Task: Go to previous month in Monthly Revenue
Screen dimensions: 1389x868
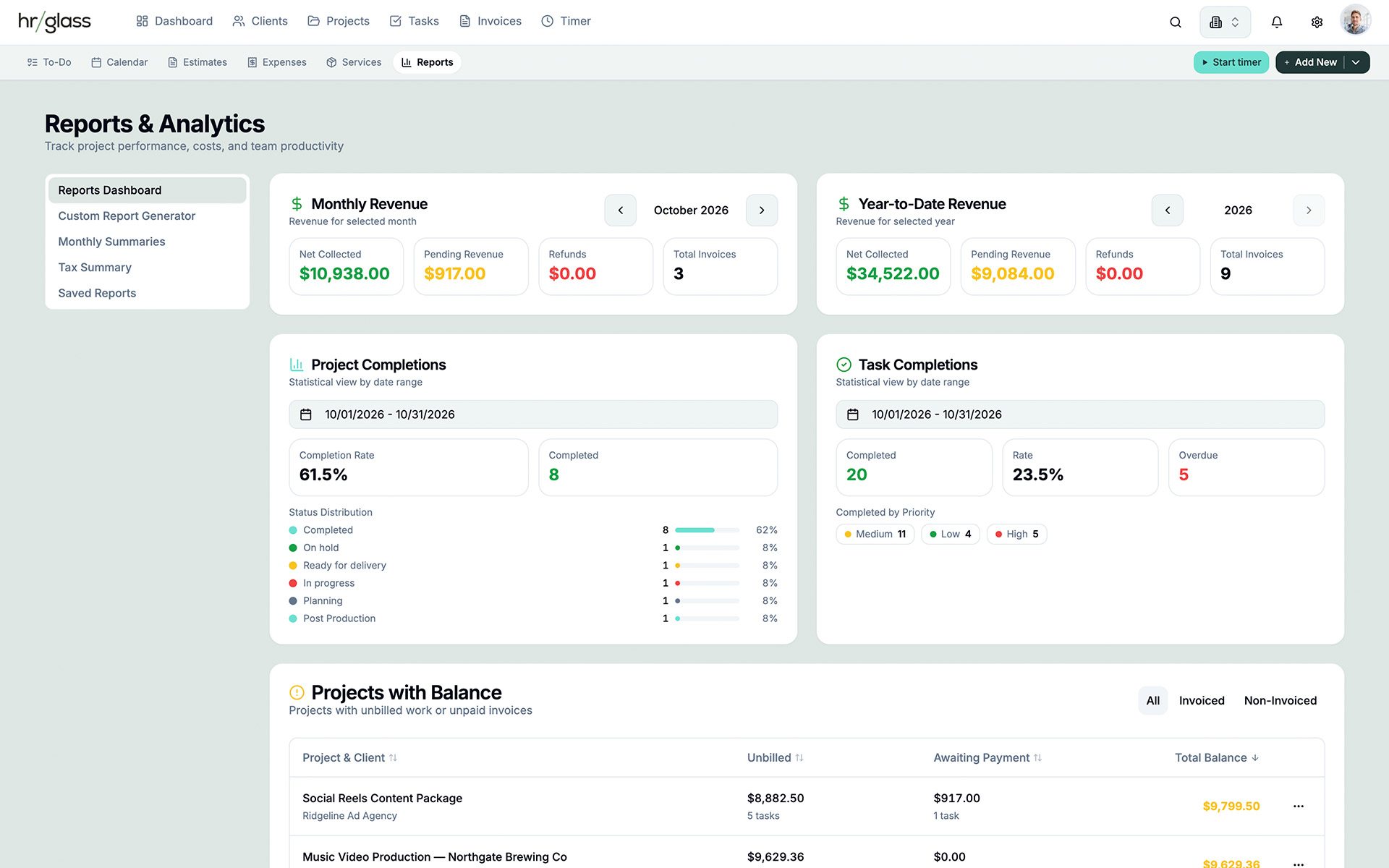Action: 620,210
